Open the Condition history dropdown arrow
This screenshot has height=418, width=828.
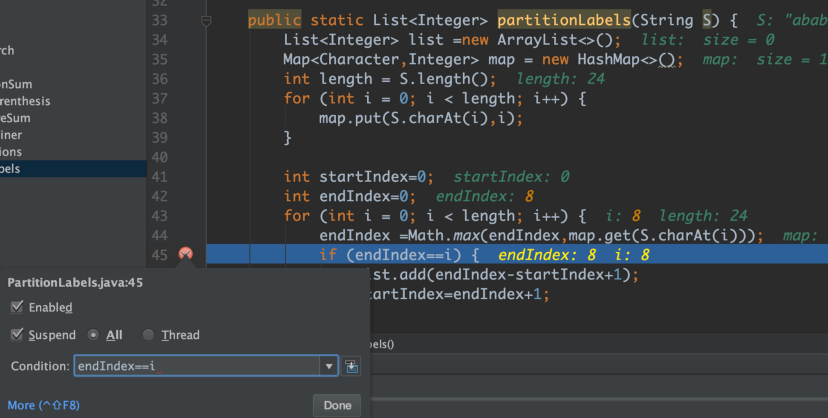click(328, 367)
